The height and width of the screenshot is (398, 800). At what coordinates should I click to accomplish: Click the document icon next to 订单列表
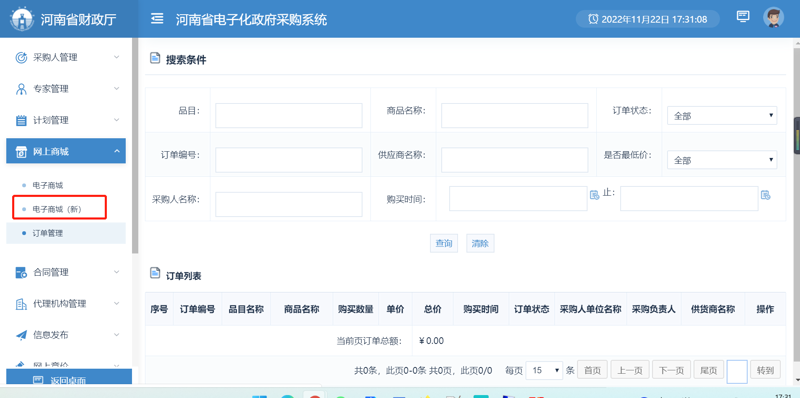[155, 273]
